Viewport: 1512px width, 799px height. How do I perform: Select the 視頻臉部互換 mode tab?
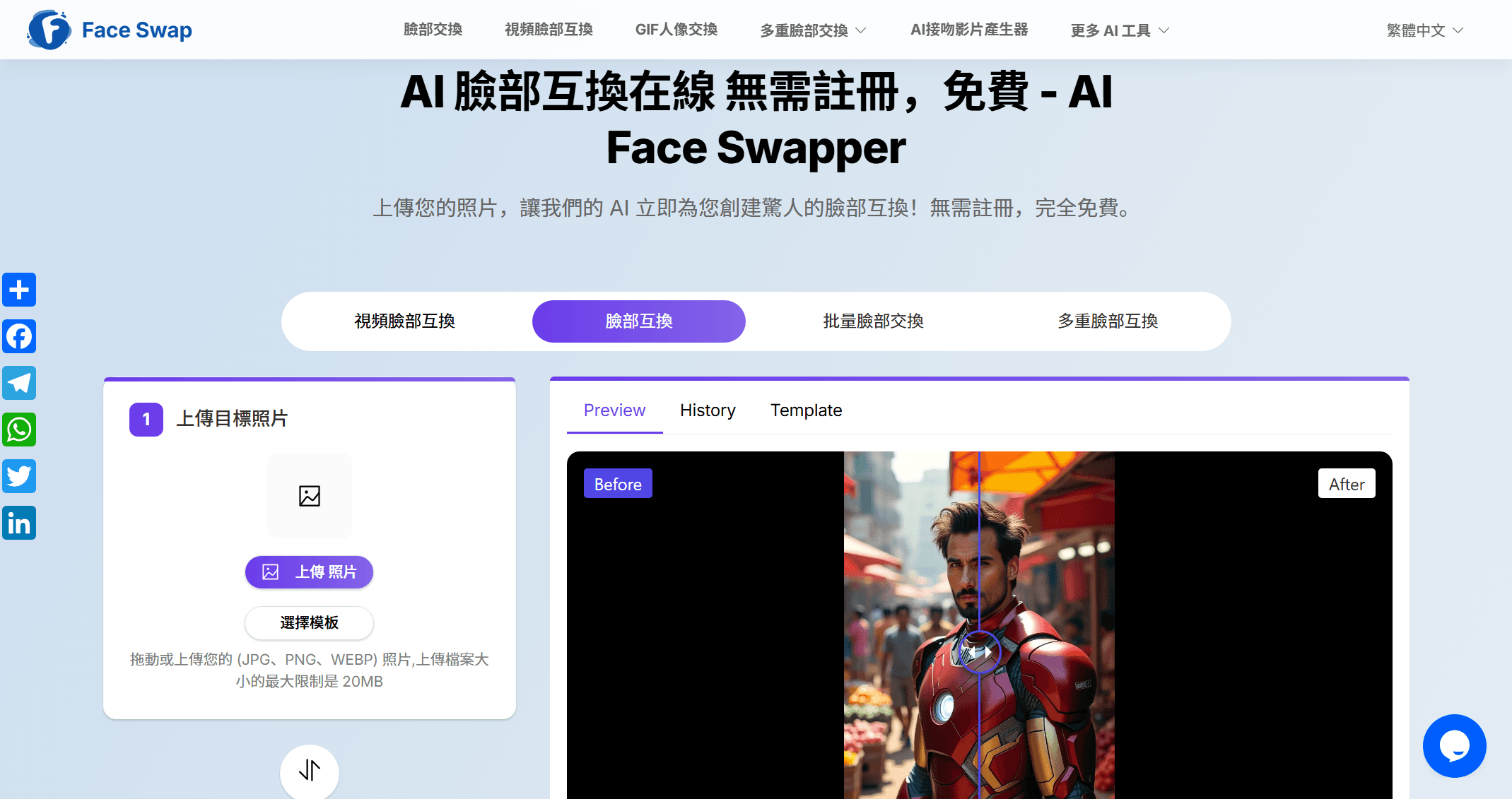pyautogui.click(x=404, y=321)
